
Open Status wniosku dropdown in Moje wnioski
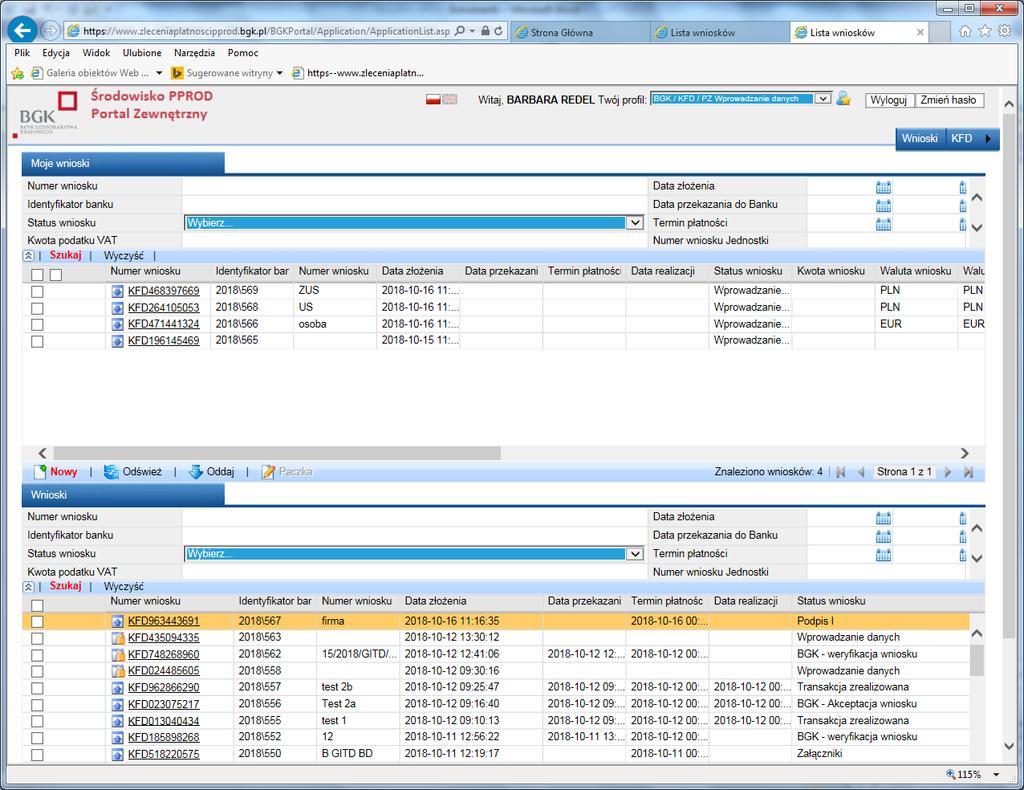coord(415,223)
